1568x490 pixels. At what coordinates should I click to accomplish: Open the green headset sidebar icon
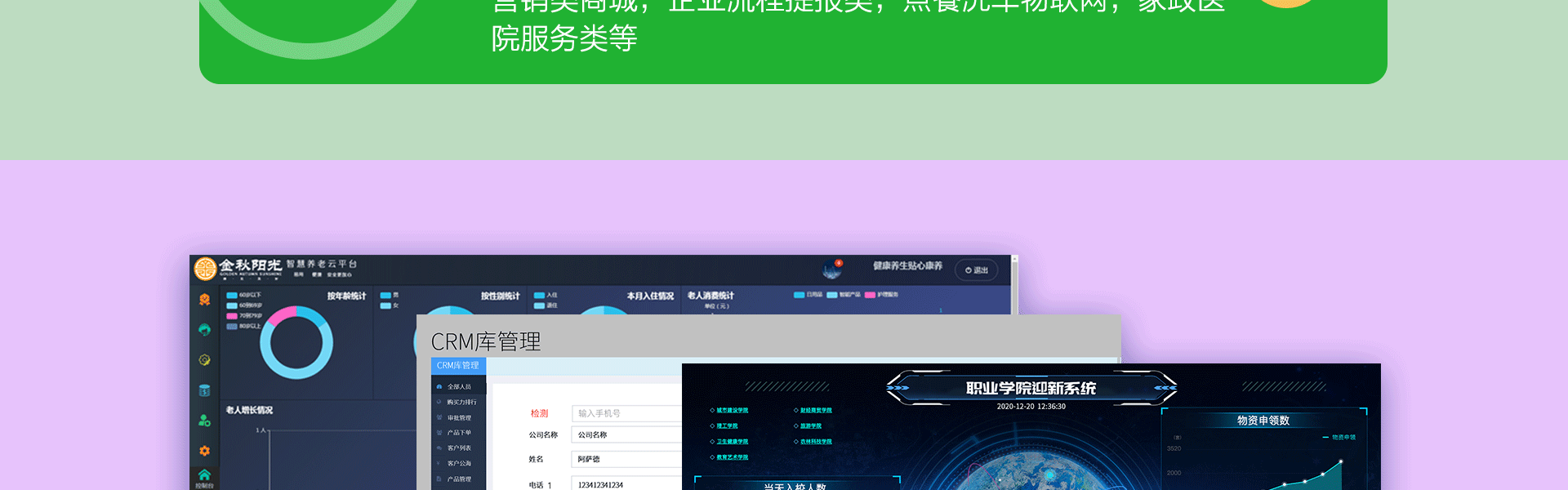205,330
